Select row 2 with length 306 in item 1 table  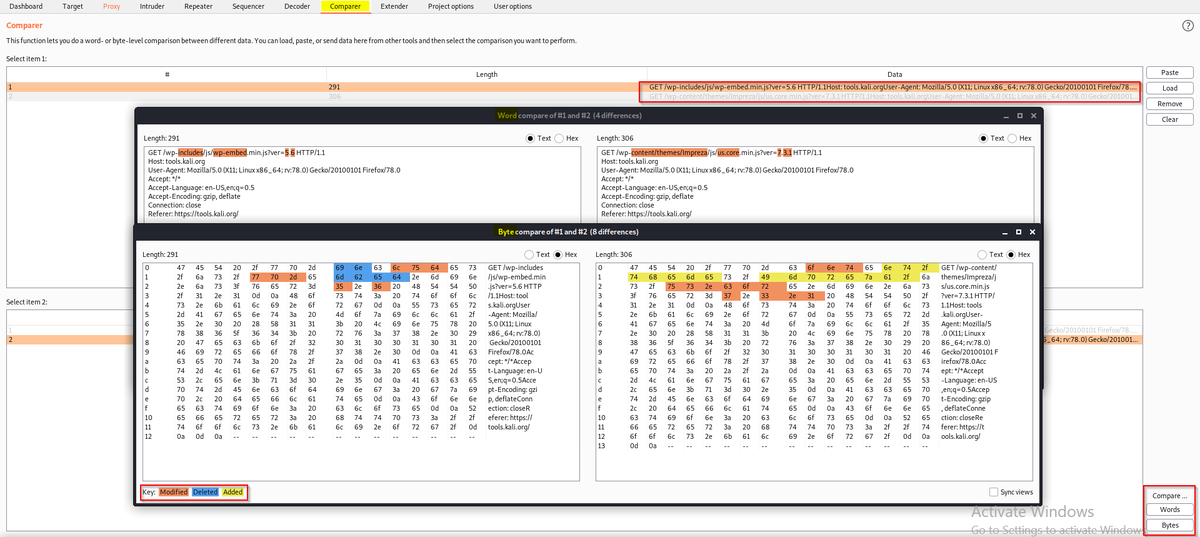[574, 97]
